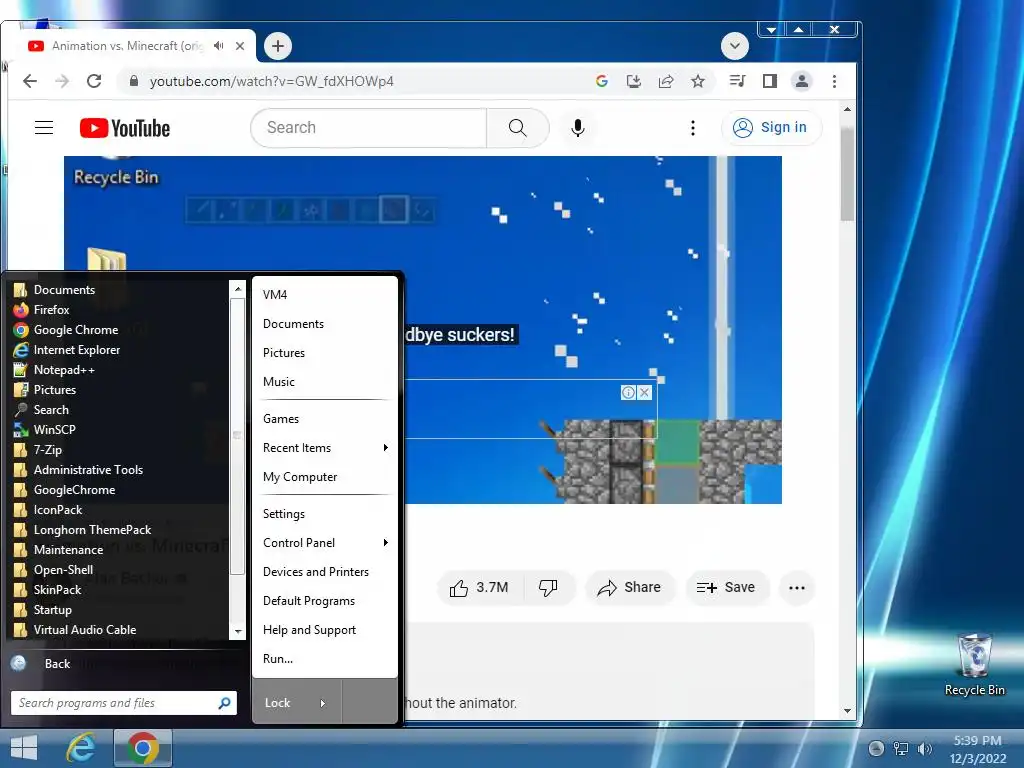1024x768 pixels.
Task: Search with your voice microphone
Action: 577,127
